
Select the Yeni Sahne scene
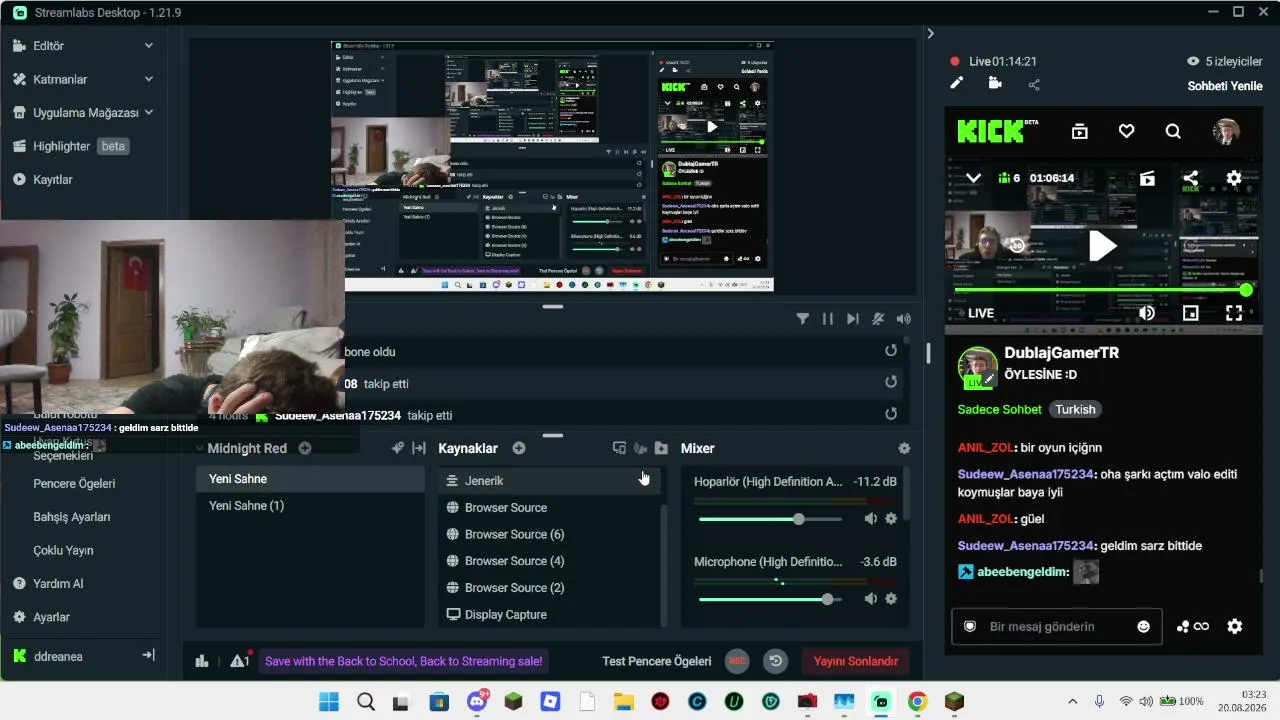click(310, 479)
